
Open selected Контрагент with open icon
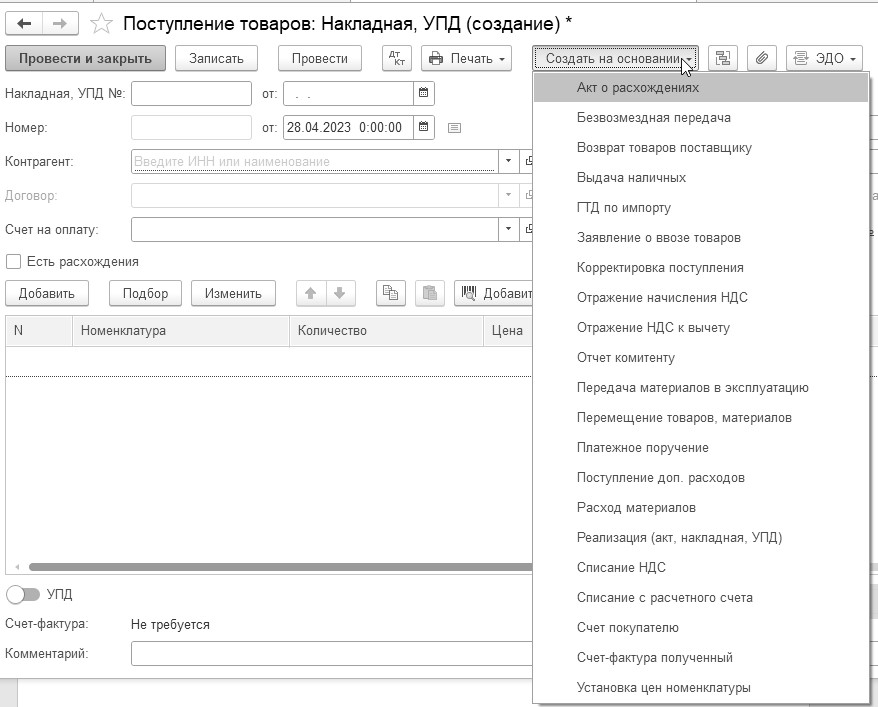(x=527, y=161)
